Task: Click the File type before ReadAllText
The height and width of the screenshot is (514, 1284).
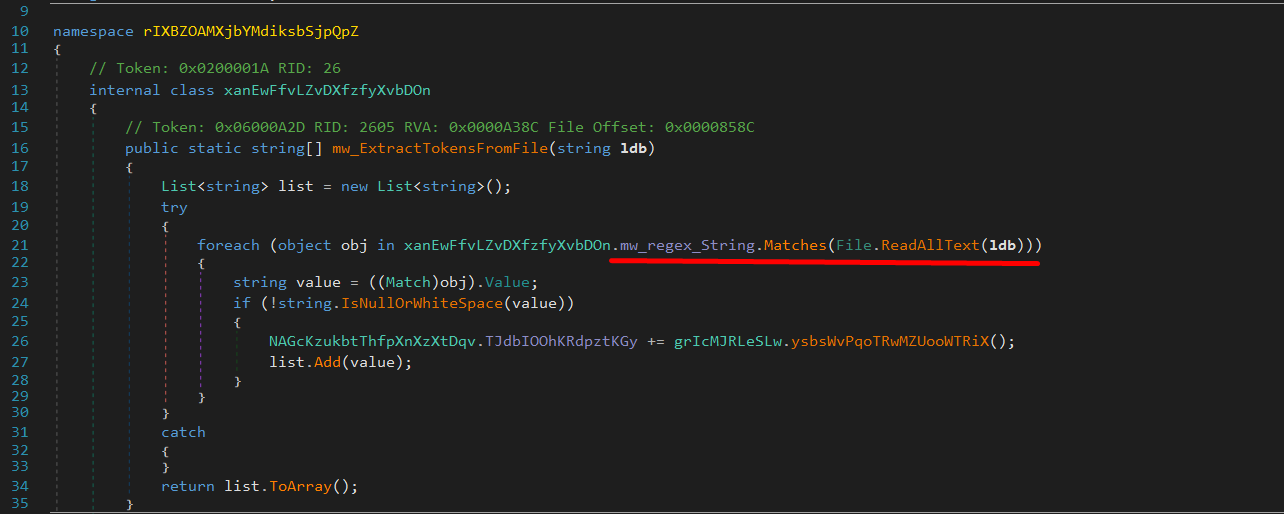Action: [853, 245]
